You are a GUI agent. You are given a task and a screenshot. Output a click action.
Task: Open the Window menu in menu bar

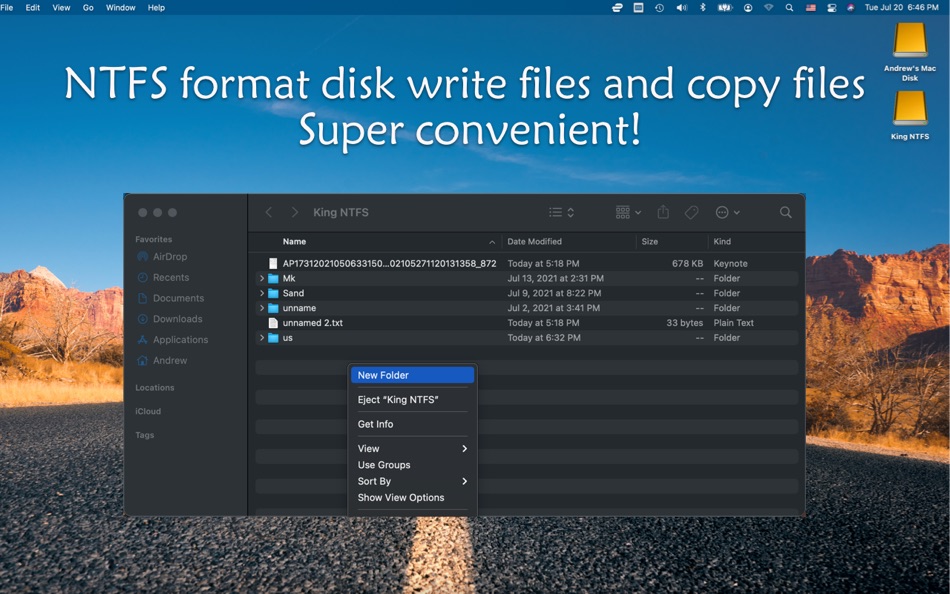[x=121, y=8]
